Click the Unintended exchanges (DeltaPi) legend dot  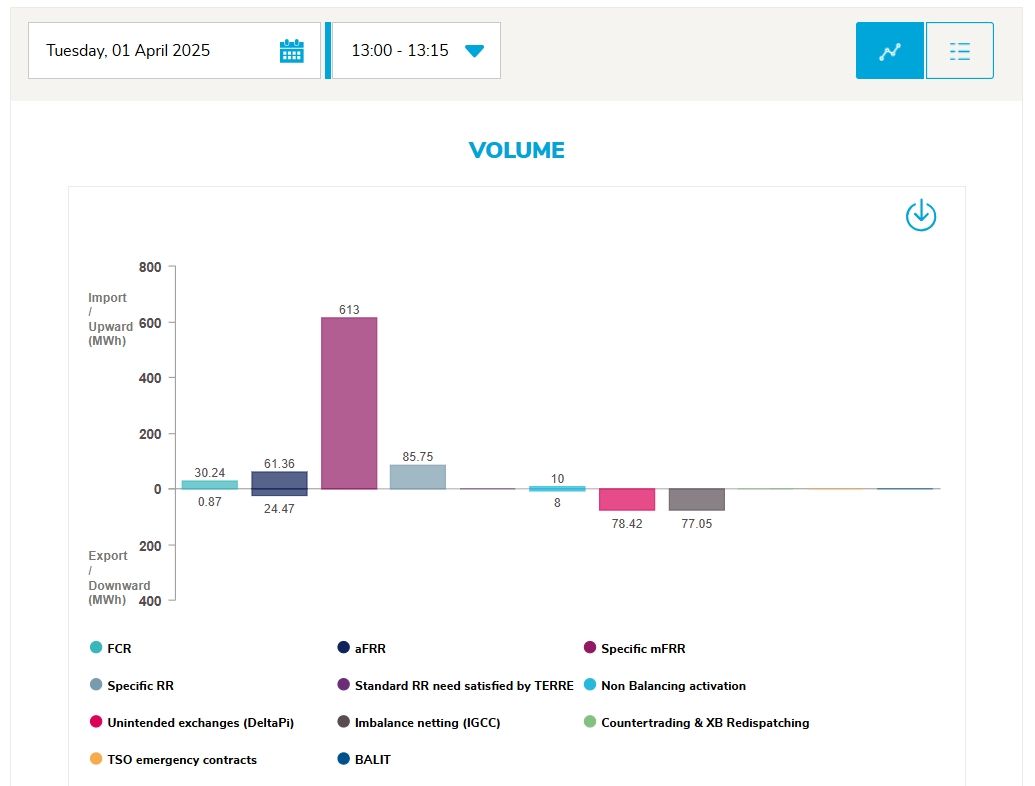click(96, 722)
